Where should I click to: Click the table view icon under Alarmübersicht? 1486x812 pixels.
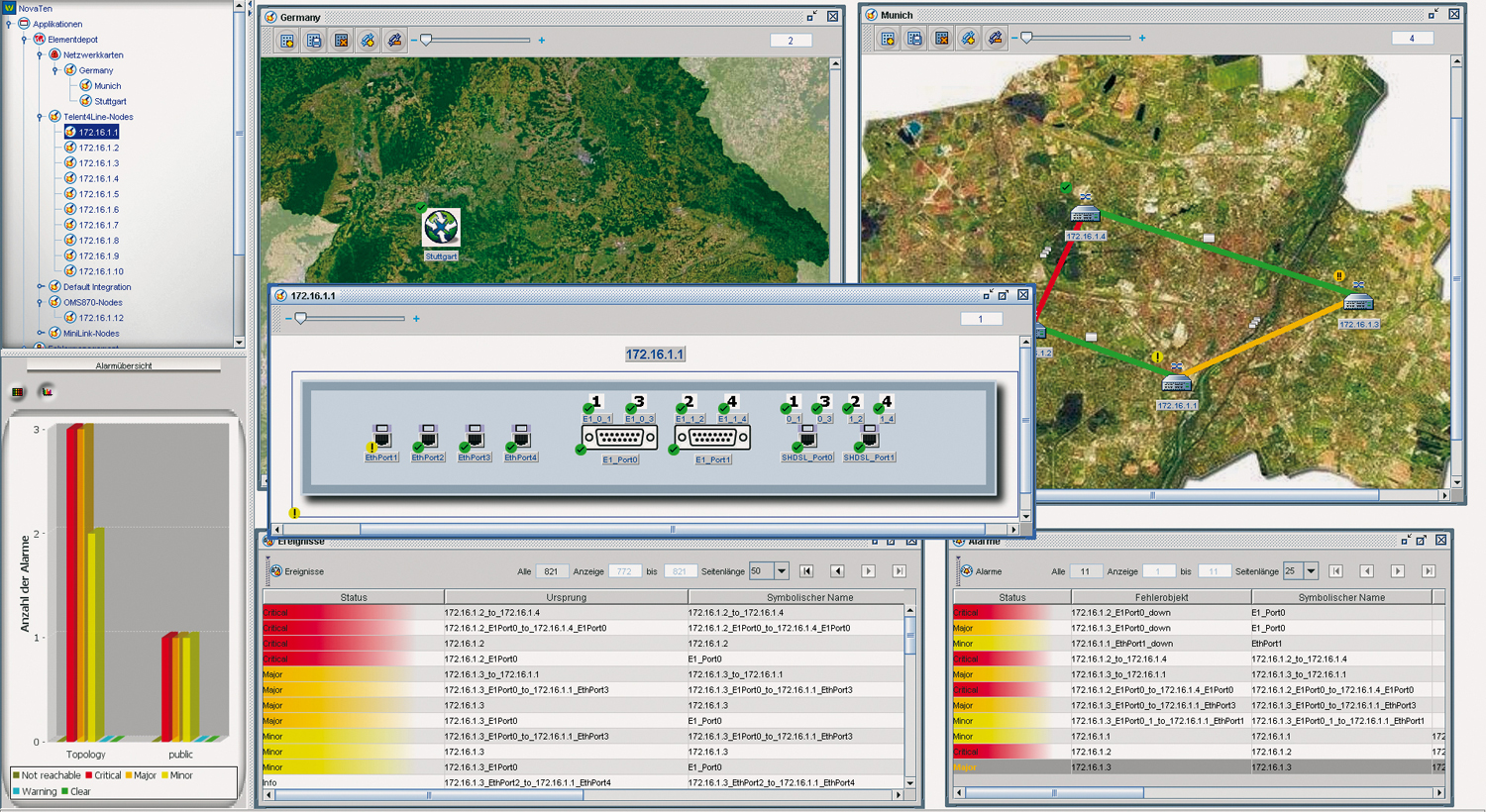tap(18, 392)
